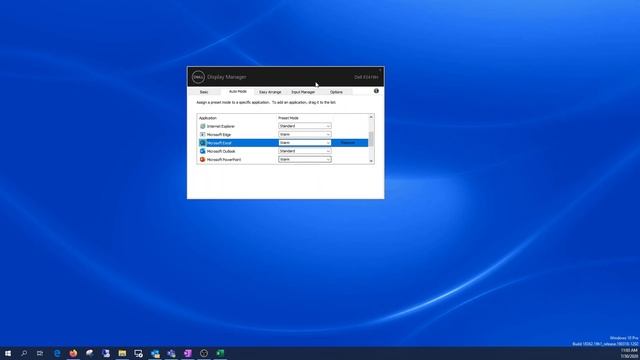Click the Microsoft Excel icon in the list
The width and height of the screenshot is (640, 360).
click(202, 143)
